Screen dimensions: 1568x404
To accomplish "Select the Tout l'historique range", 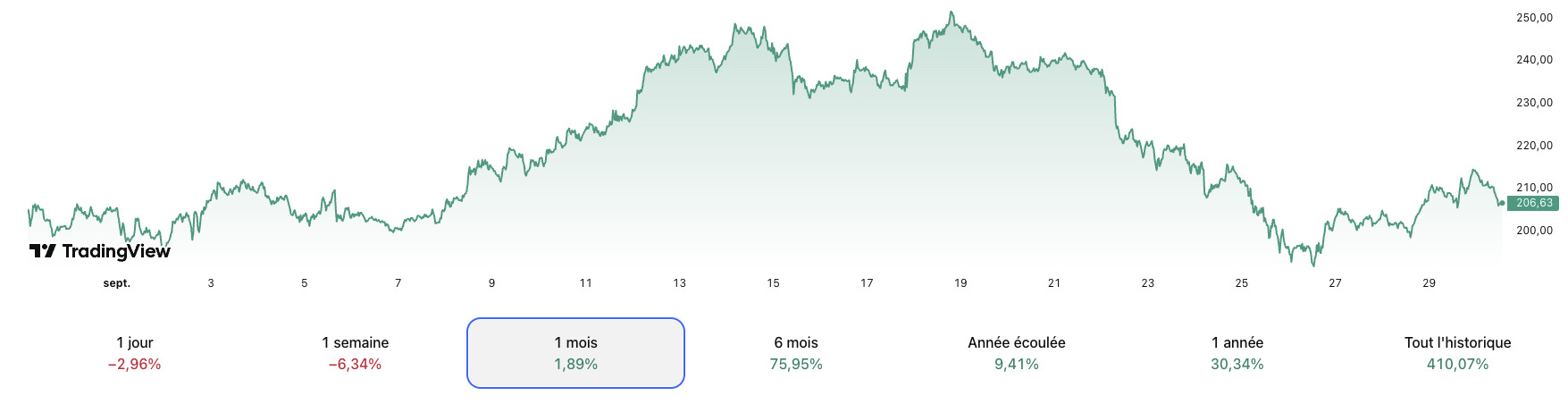I will (x=1457, y=353).
